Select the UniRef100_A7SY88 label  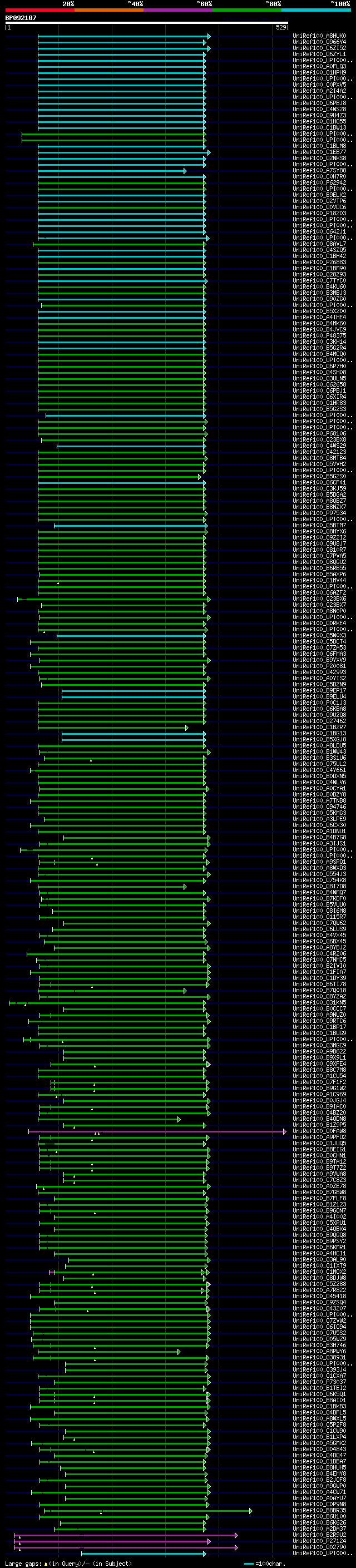click(319, 170)
